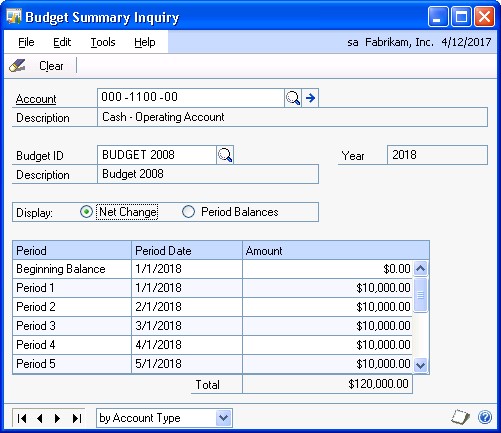Screen dimensions: 501x433
Task: Click the underlined Account link label
Action: coord(36,99)
